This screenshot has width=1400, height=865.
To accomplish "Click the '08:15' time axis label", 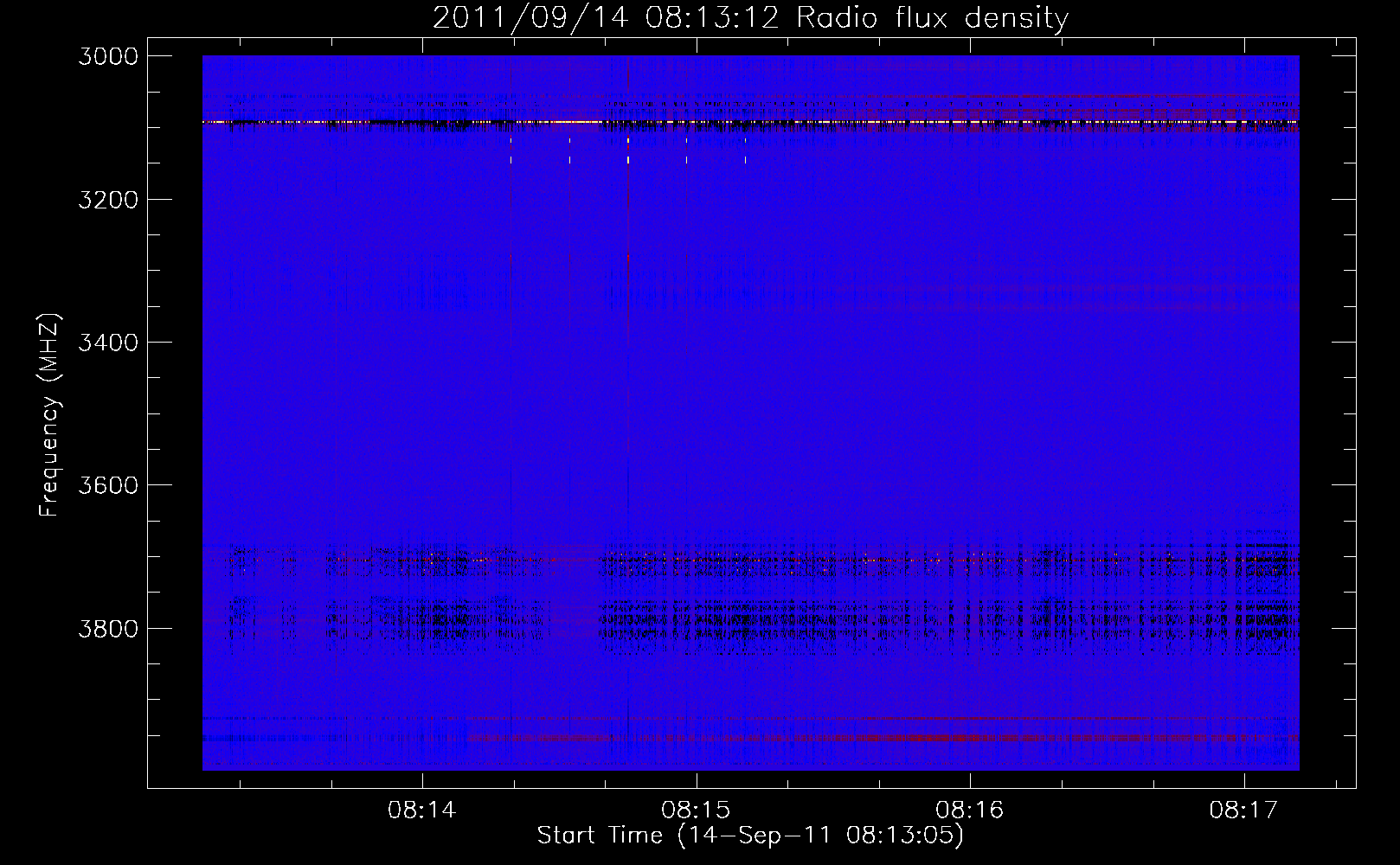I will click(x=696, y=811).
